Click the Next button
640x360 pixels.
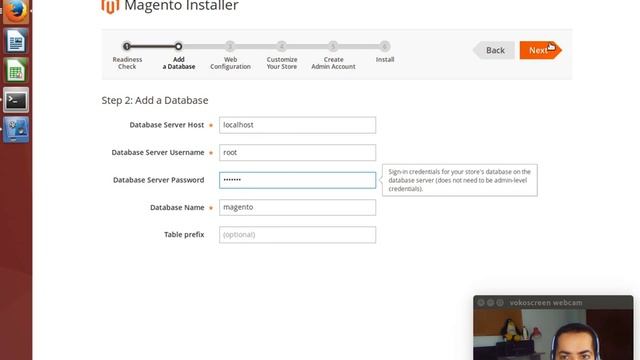pyautogui.click(x=541, y=50)
